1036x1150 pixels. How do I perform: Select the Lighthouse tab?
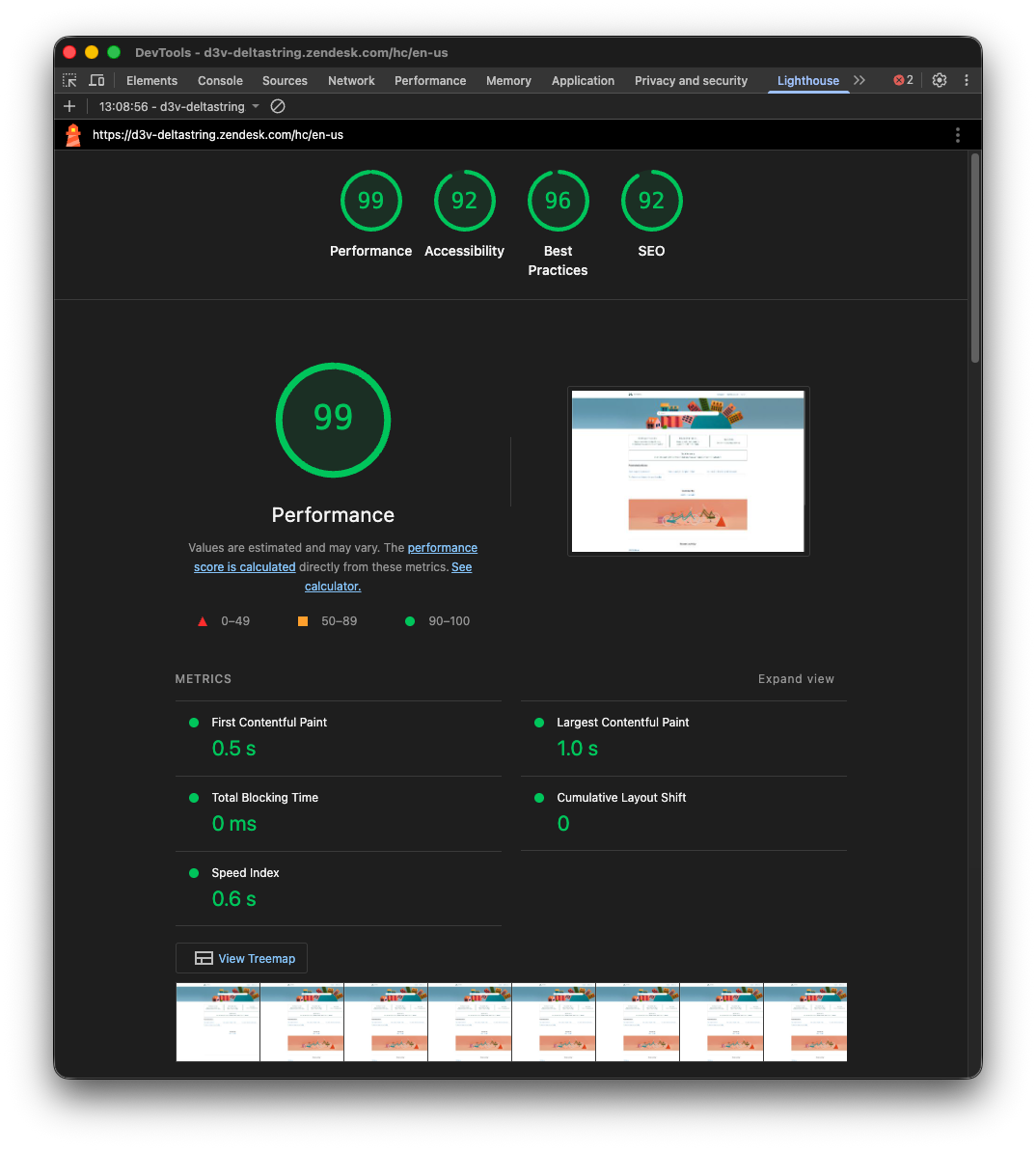tap(808, 81)
